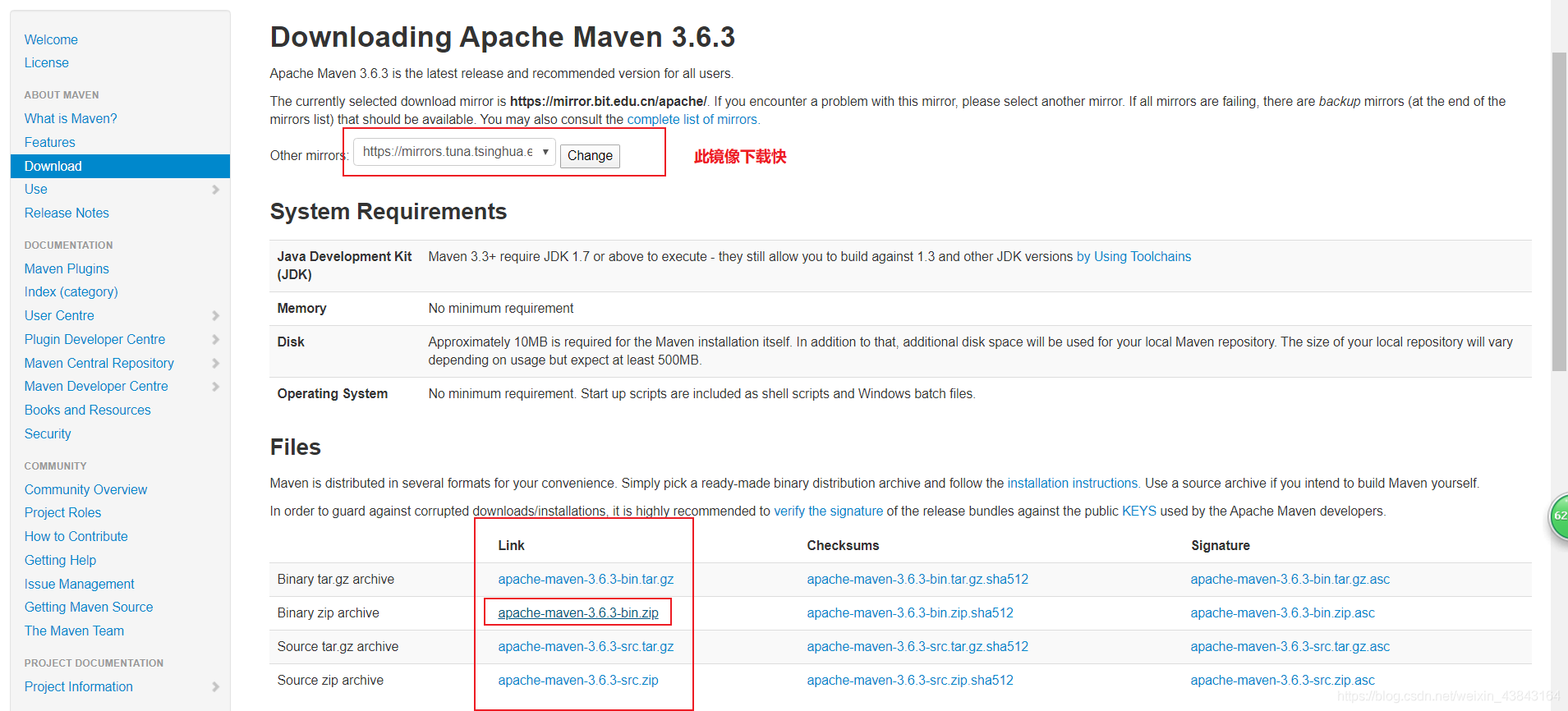The width and height of the screenshot is (1568, 711).
Task: Click the 'Signature' column header
Action: [x=1221, y=545]
